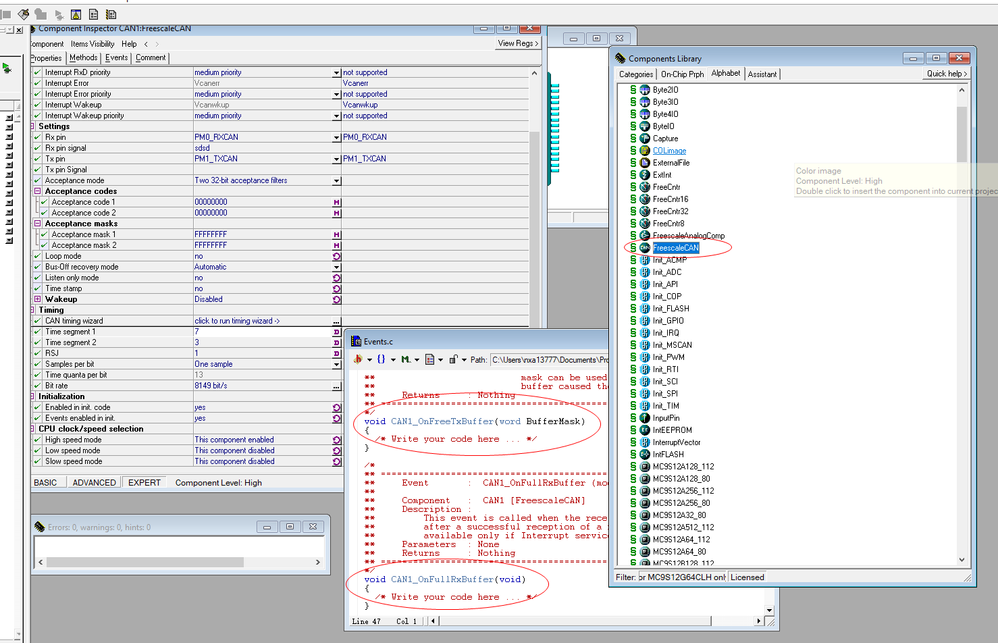Click the View Regs button
This screenshot has height=643, width=998.
pyautogui.click(x=518, y=43)
